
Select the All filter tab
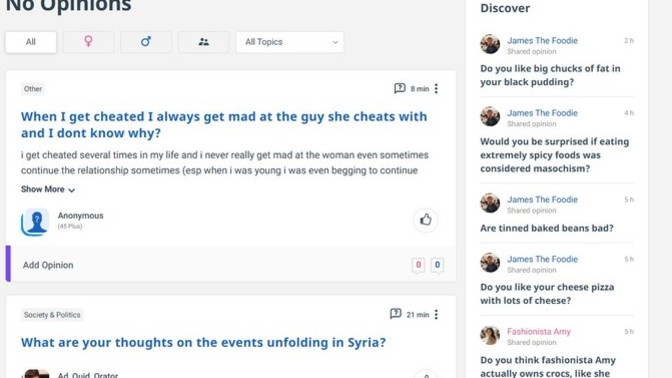tap(31, 42)
